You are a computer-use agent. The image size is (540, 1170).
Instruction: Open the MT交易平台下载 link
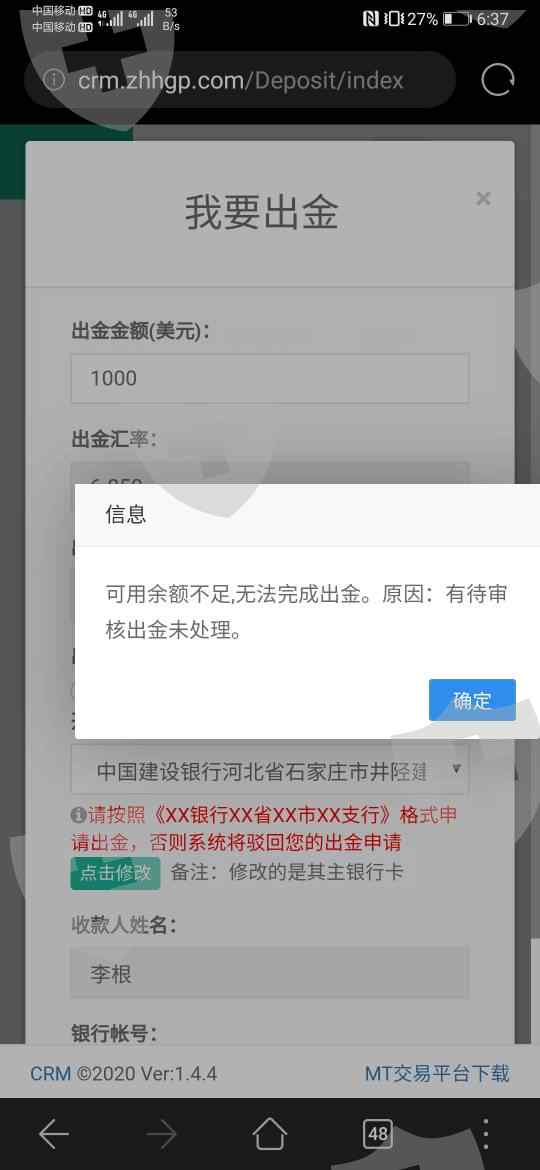[x=437, y=1074]
